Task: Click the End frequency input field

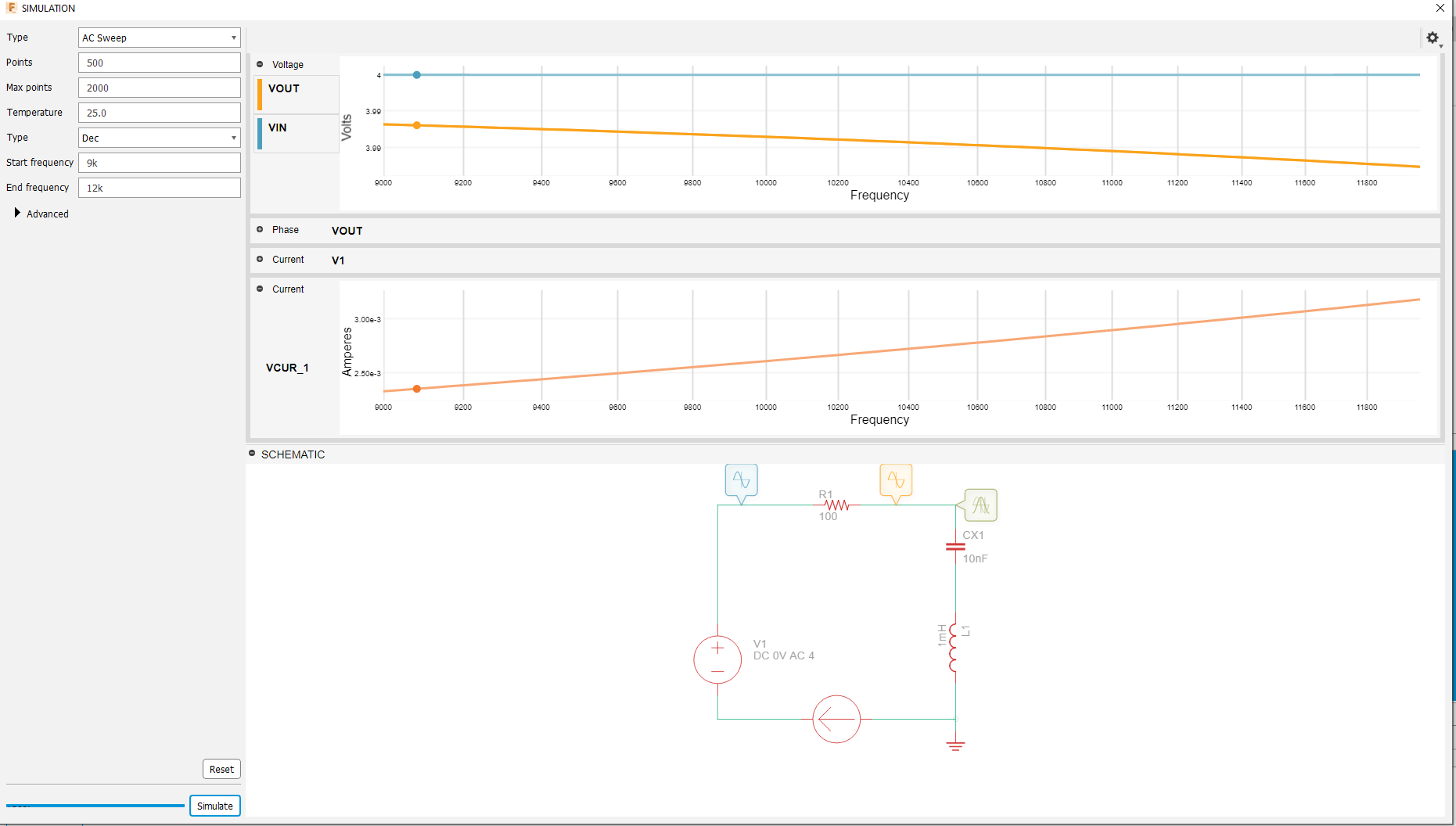Action: [159, 187]
